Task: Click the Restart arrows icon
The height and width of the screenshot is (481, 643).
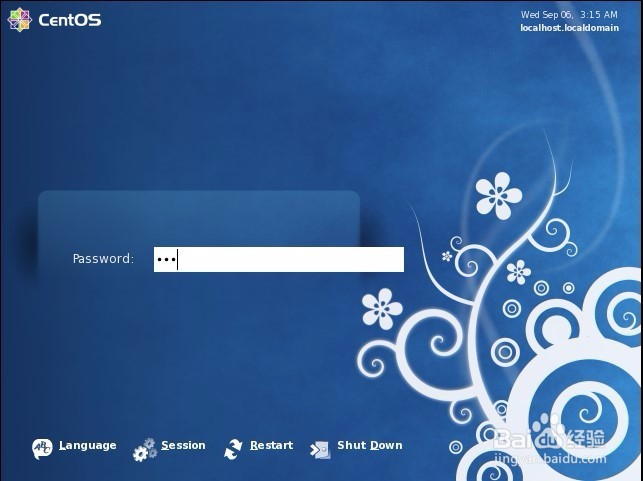Action: 233,449
